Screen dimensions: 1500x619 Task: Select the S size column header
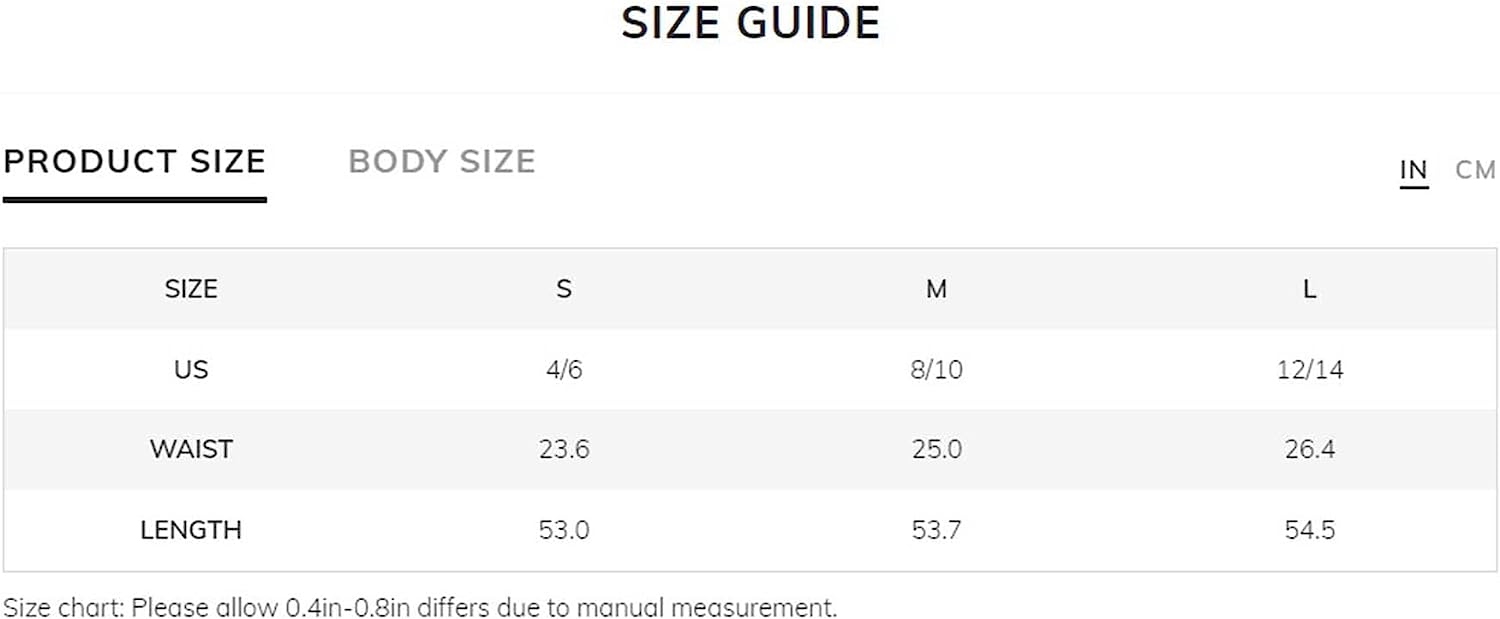(x=564, y=289)
